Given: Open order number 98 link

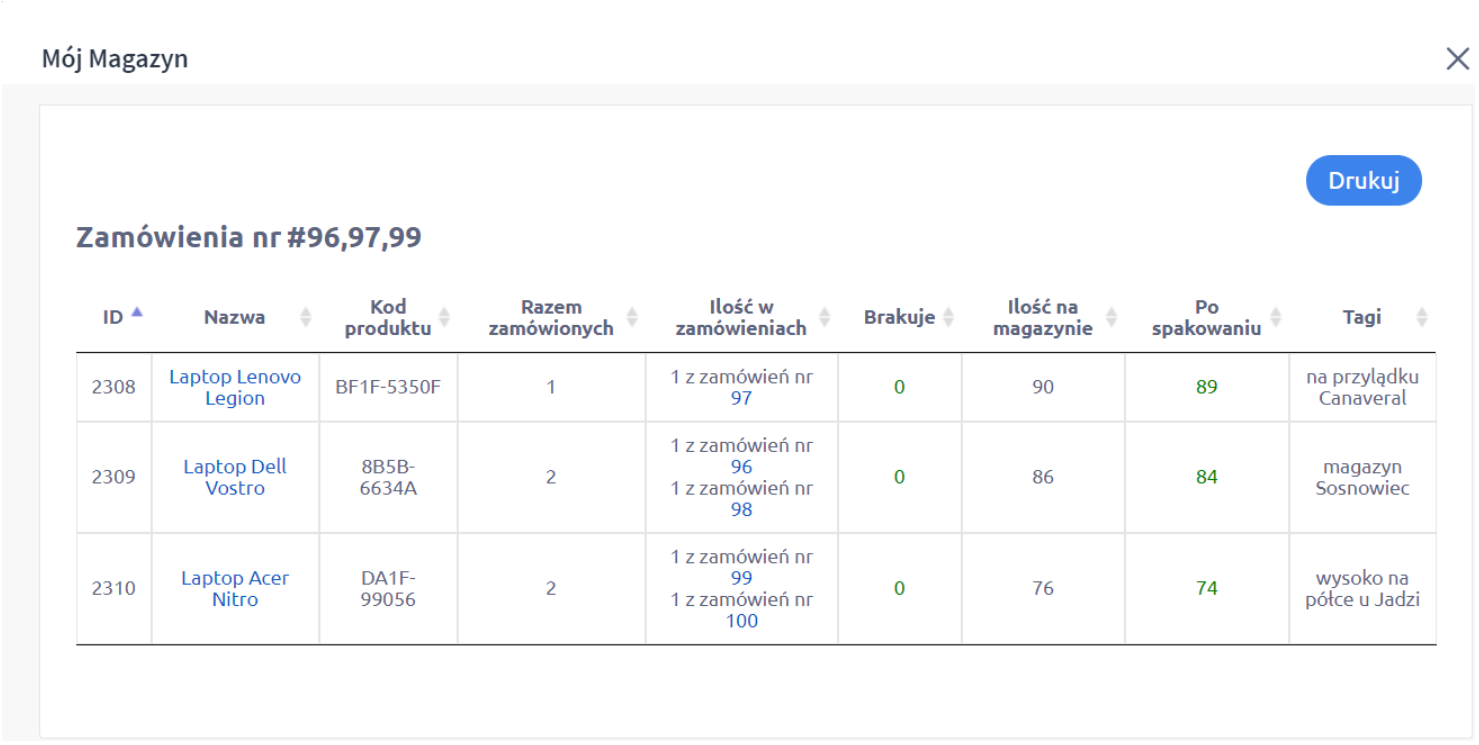Looking at the screenshot, I should 741,509.
